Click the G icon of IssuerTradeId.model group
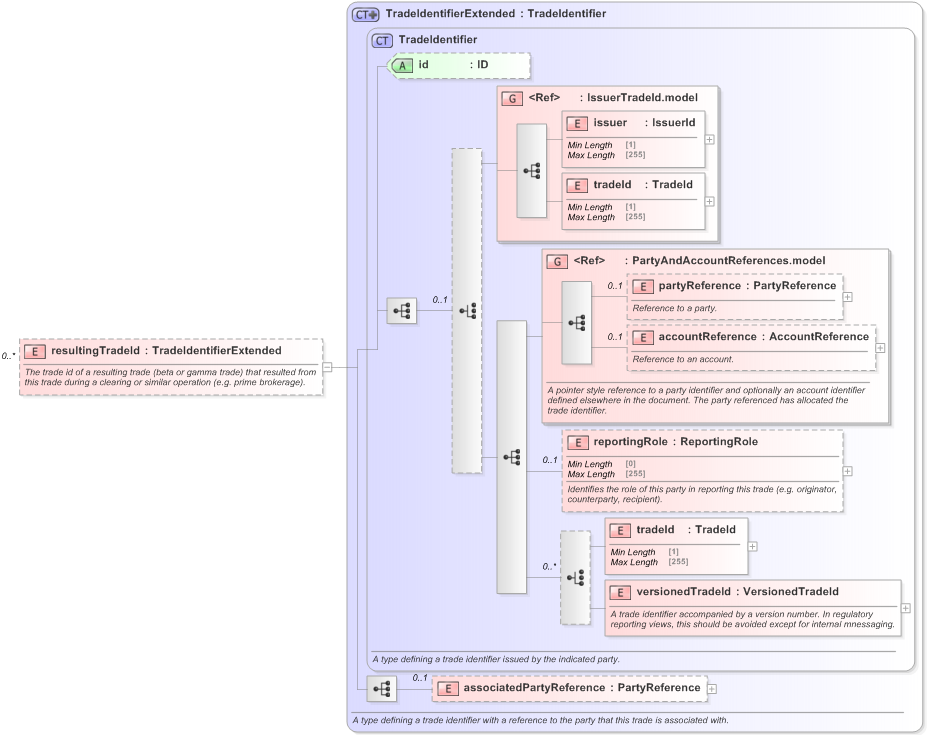 point(512,98)
